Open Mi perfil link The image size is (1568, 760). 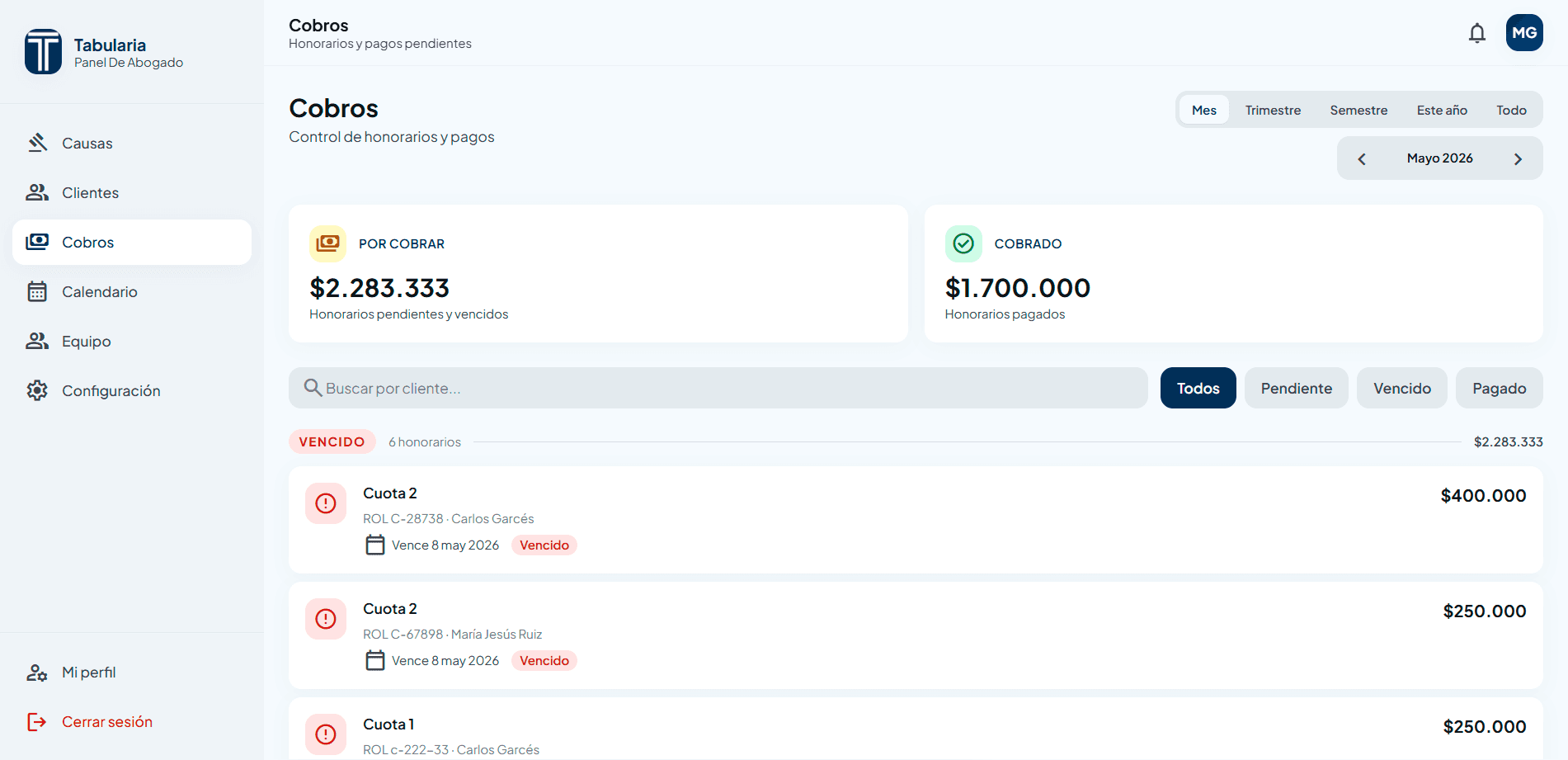(x=132, y=673)
